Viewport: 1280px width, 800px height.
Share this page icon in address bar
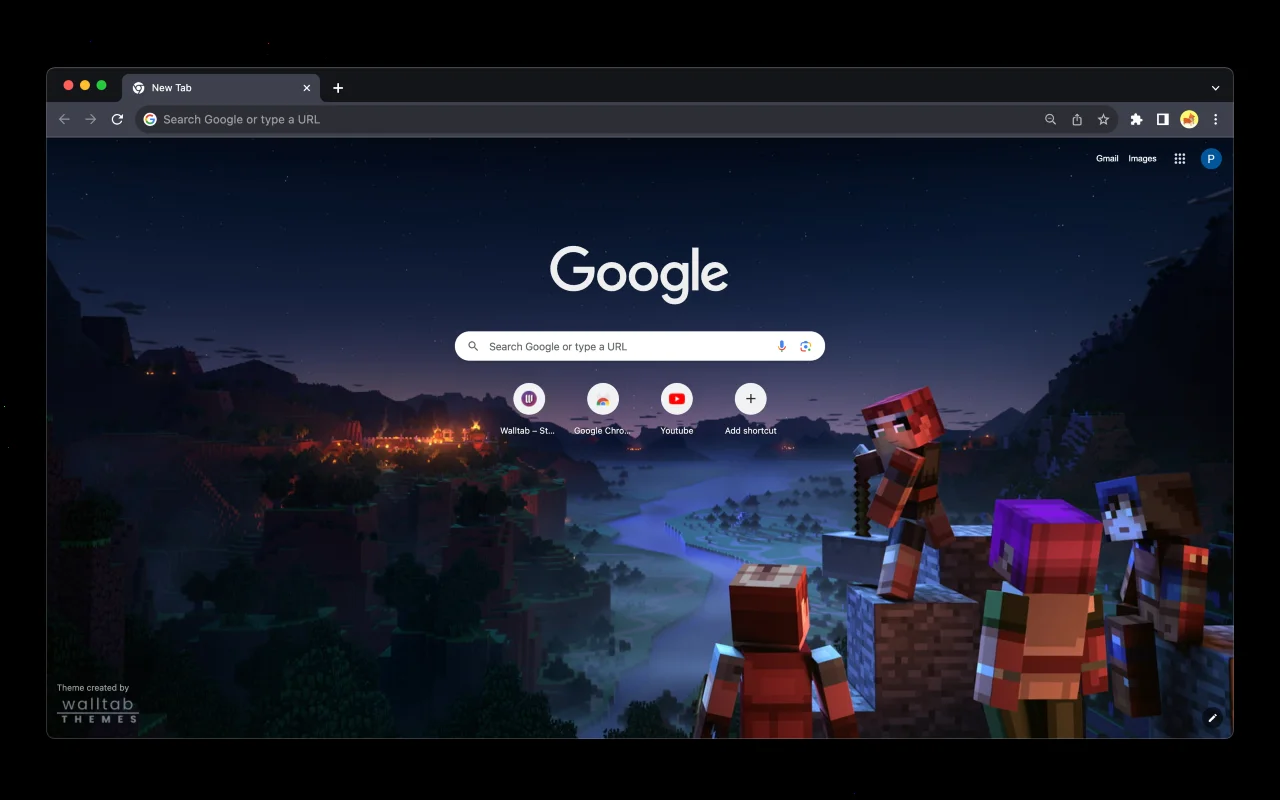pyautogui.click(x=1077, y=119)
